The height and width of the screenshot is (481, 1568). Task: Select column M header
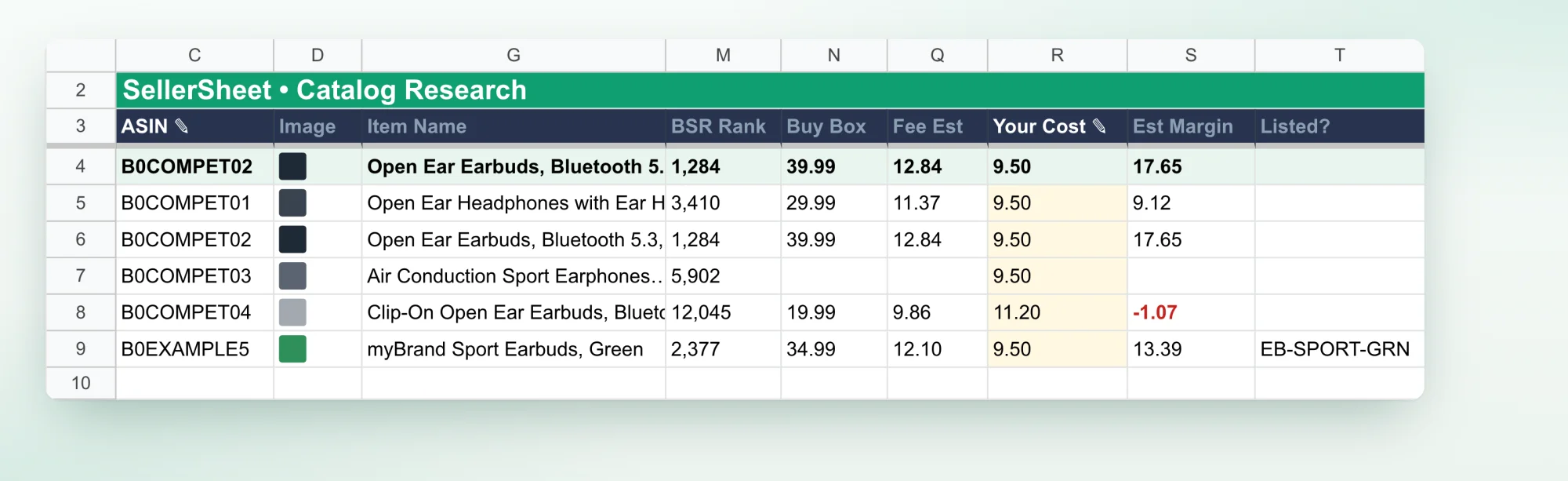click(x=723, y=55)
